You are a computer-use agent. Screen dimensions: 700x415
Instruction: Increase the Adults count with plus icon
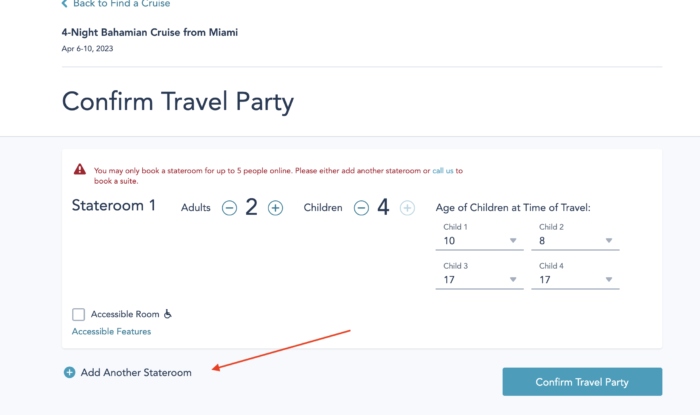point(275,208)
